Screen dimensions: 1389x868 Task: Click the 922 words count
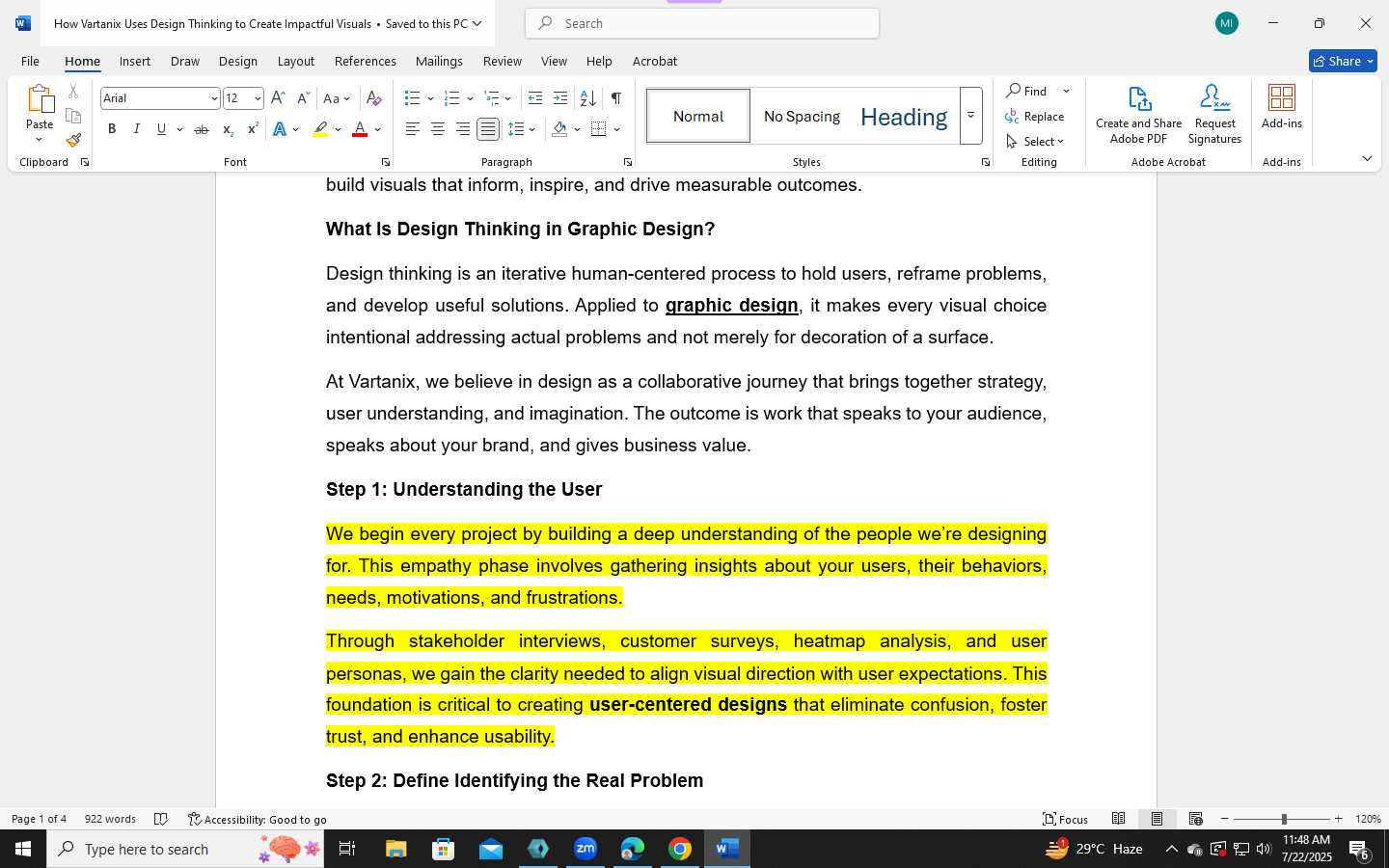(x=110, y=819)
